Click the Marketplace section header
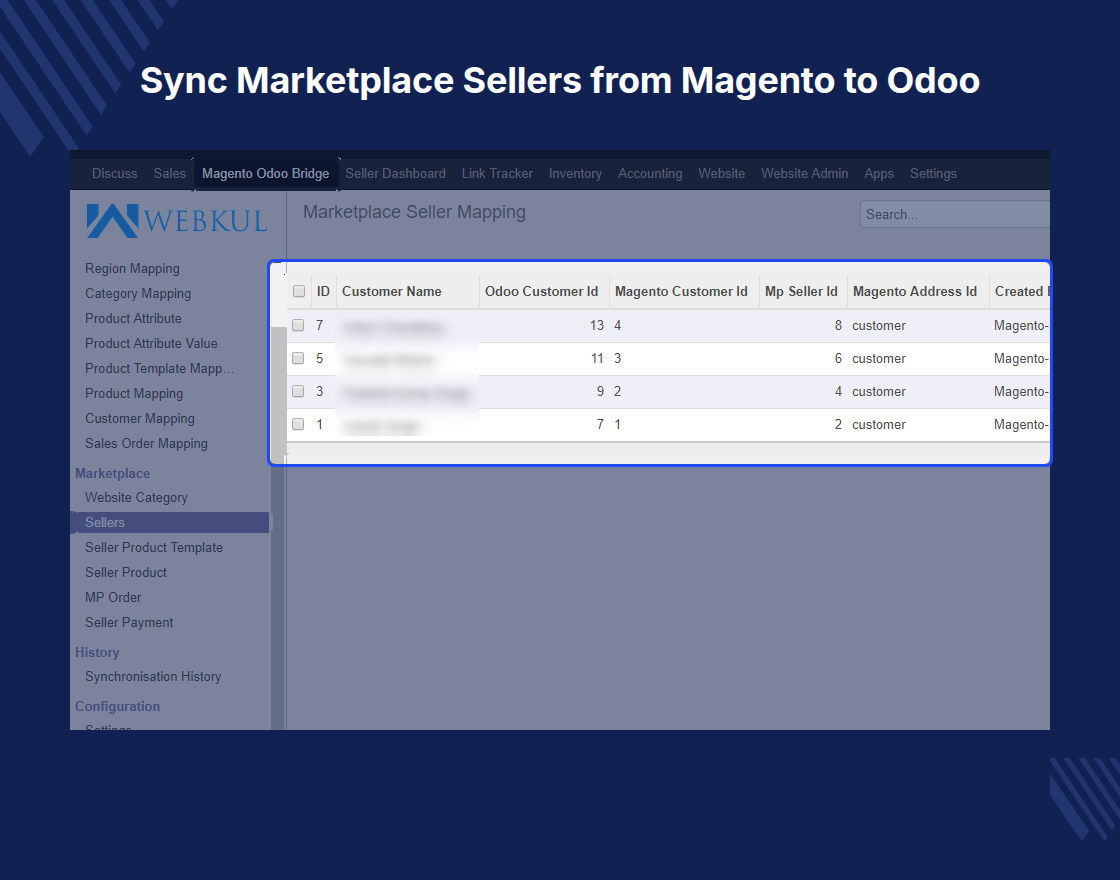Screen dimensions: 1120x880 click(112, 474)
